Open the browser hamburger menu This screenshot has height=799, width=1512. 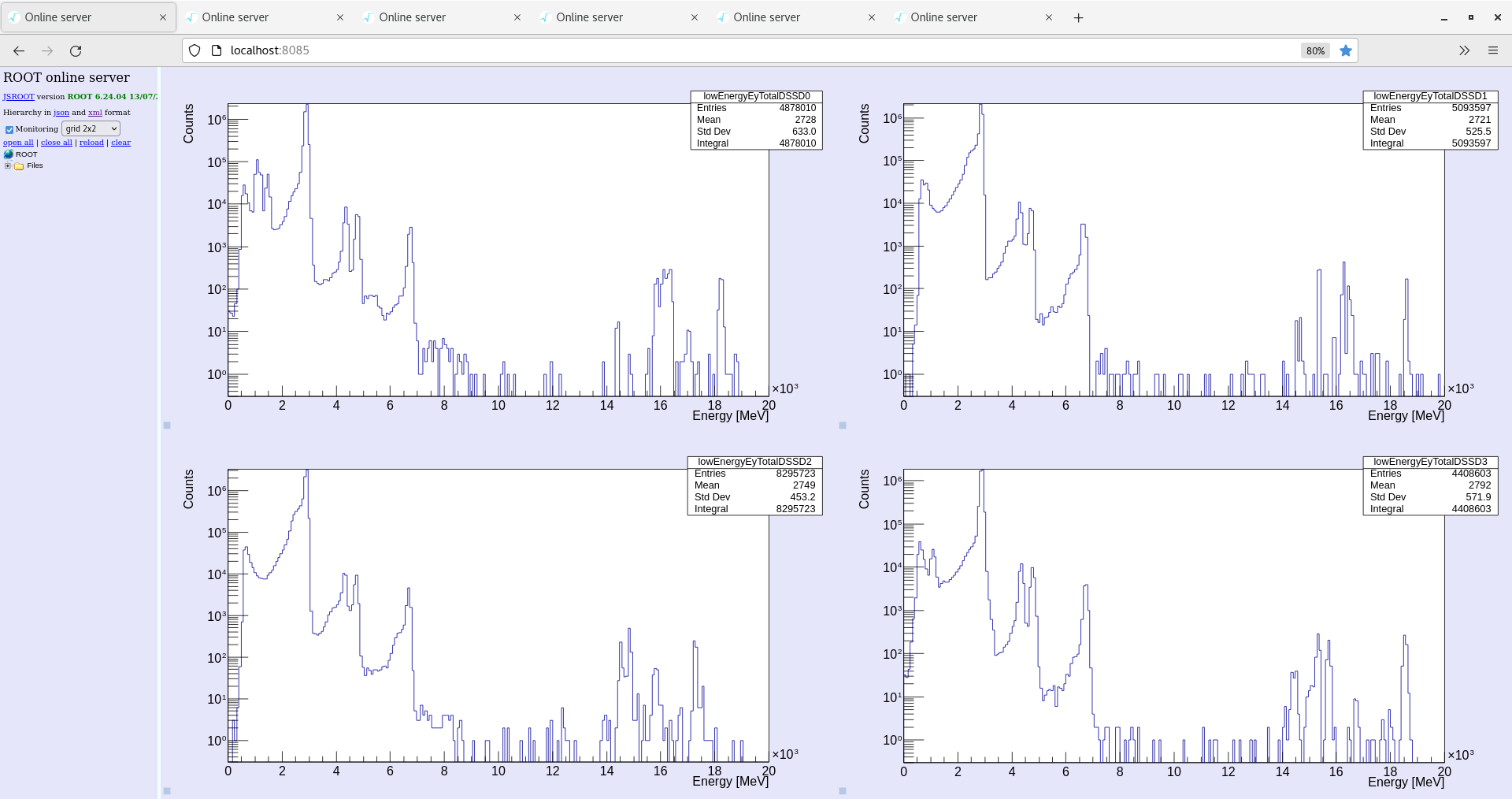[1492, 51]
